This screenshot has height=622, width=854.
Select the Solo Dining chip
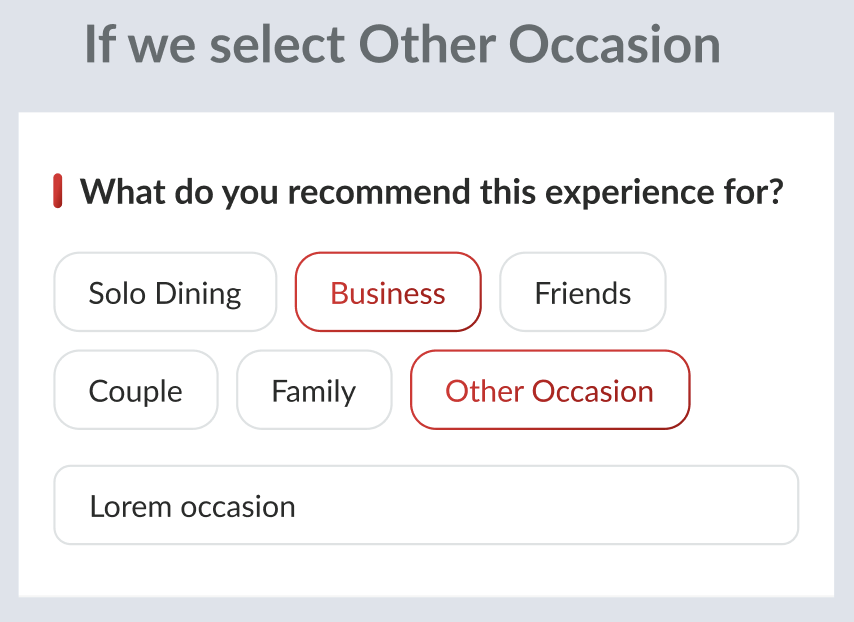click(165, 292)
